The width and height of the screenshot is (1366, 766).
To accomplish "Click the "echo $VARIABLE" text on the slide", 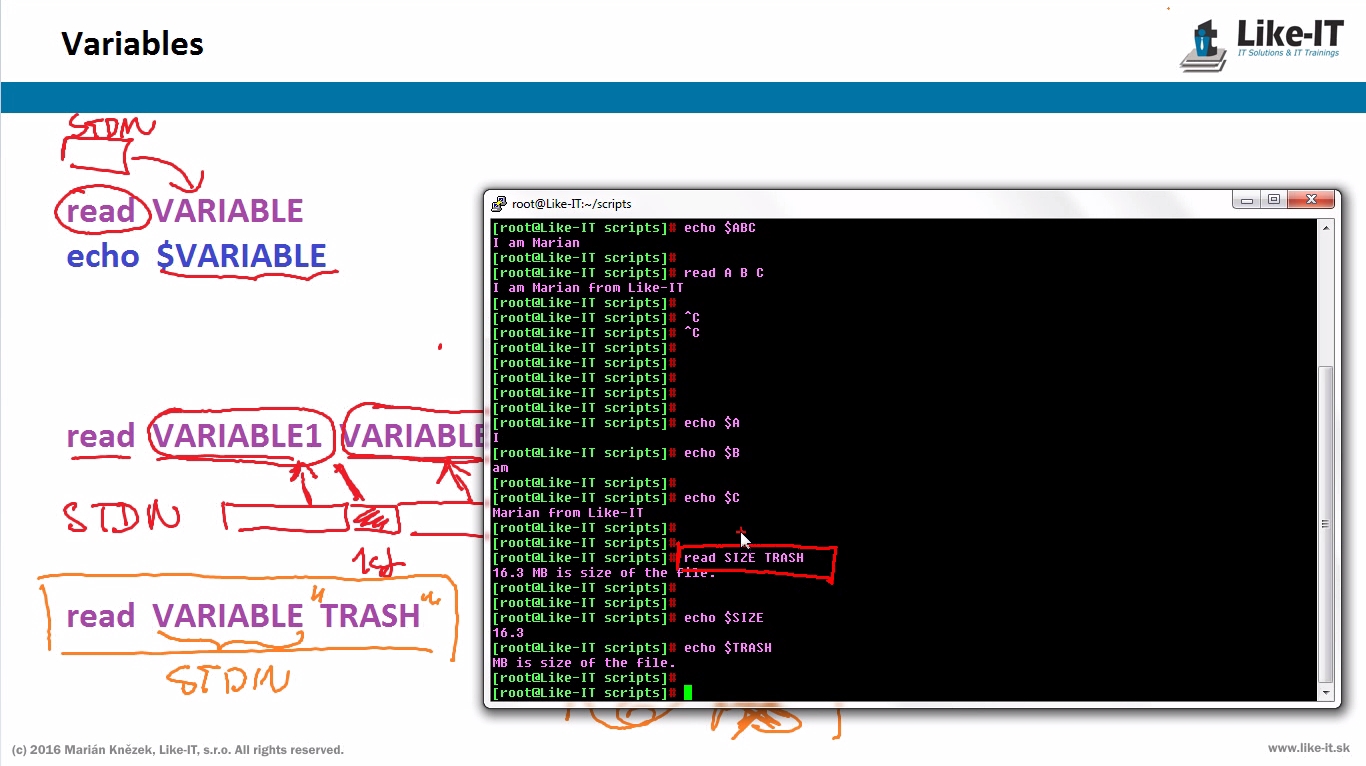I will [196, 256].
